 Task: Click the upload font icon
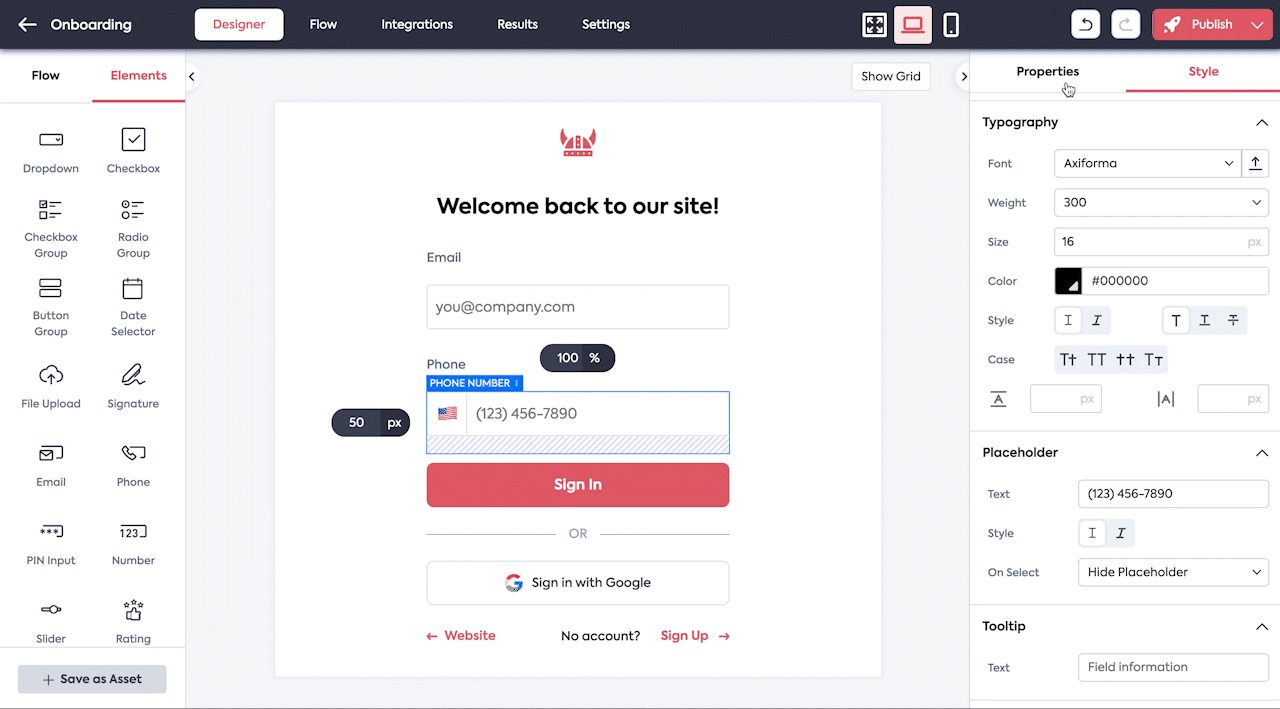(1255, 163)
